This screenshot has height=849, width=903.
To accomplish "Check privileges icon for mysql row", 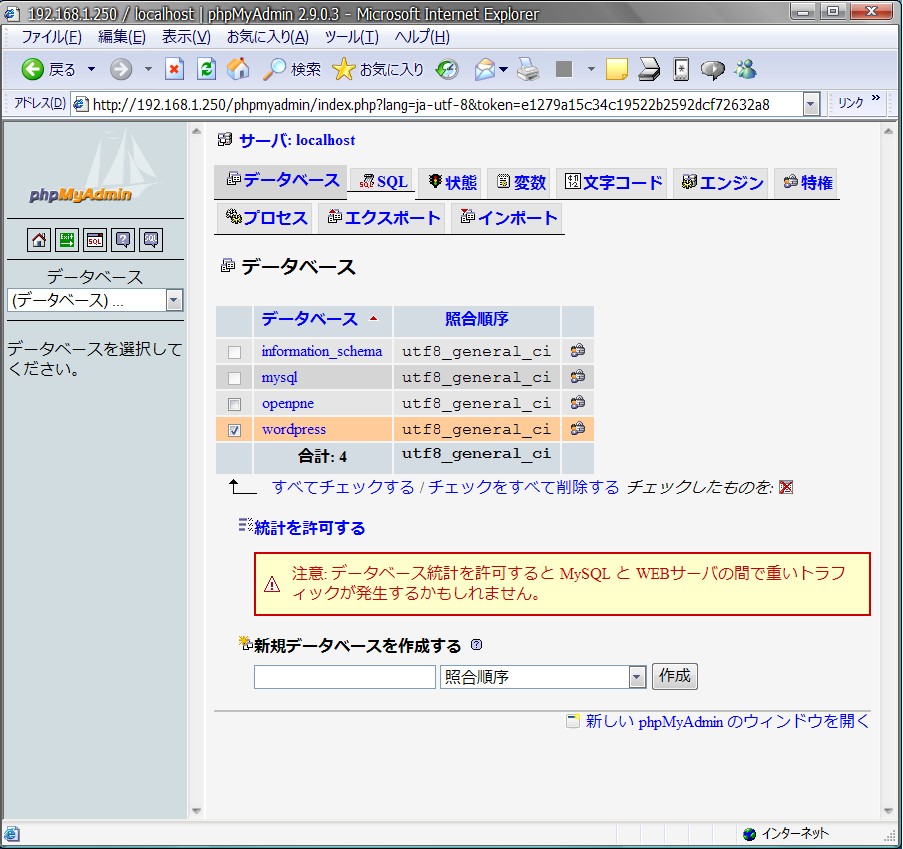I will pos(578,377).
